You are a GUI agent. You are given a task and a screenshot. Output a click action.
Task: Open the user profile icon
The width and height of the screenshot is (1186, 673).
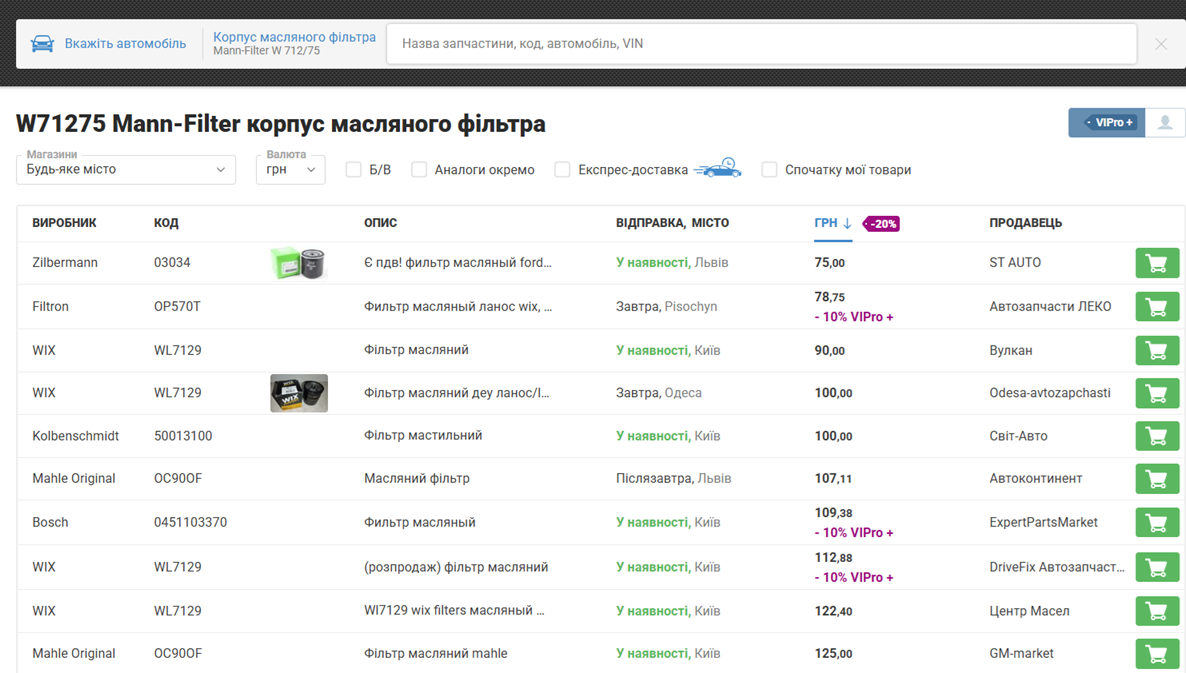(1165, 123)
